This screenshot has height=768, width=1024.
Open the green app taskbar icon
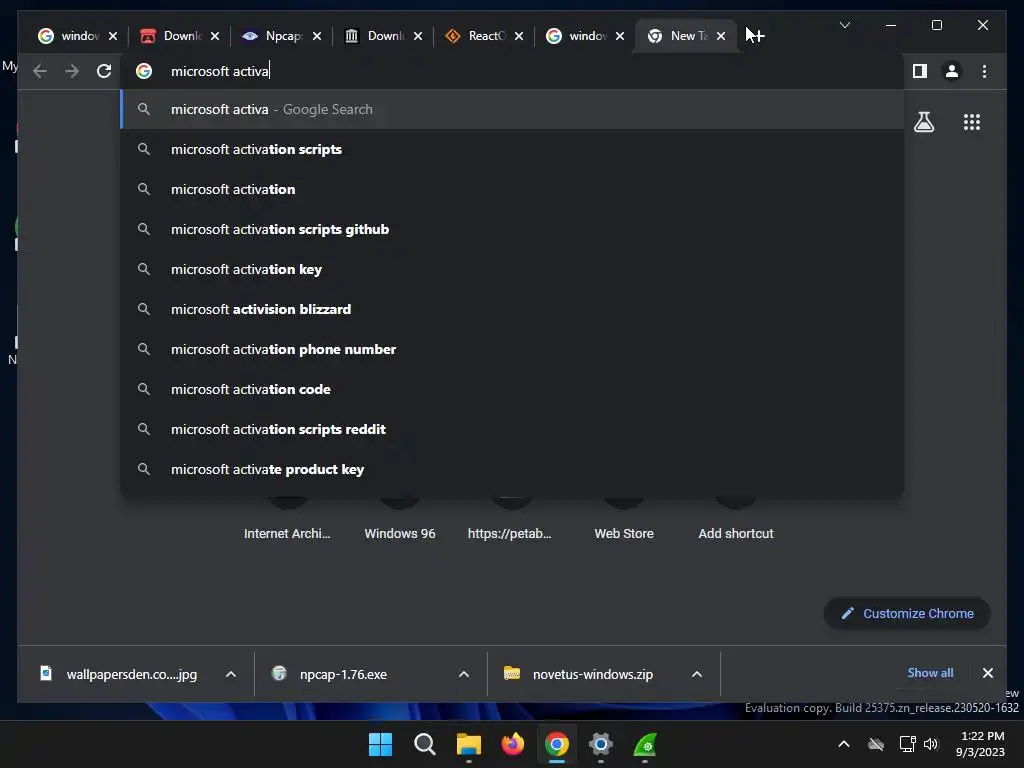click(645, 744)
